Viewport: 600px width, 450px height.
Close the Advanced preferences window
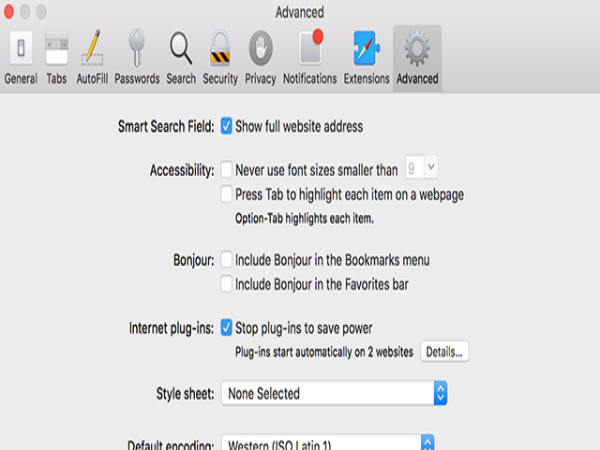tap(9, 12)
